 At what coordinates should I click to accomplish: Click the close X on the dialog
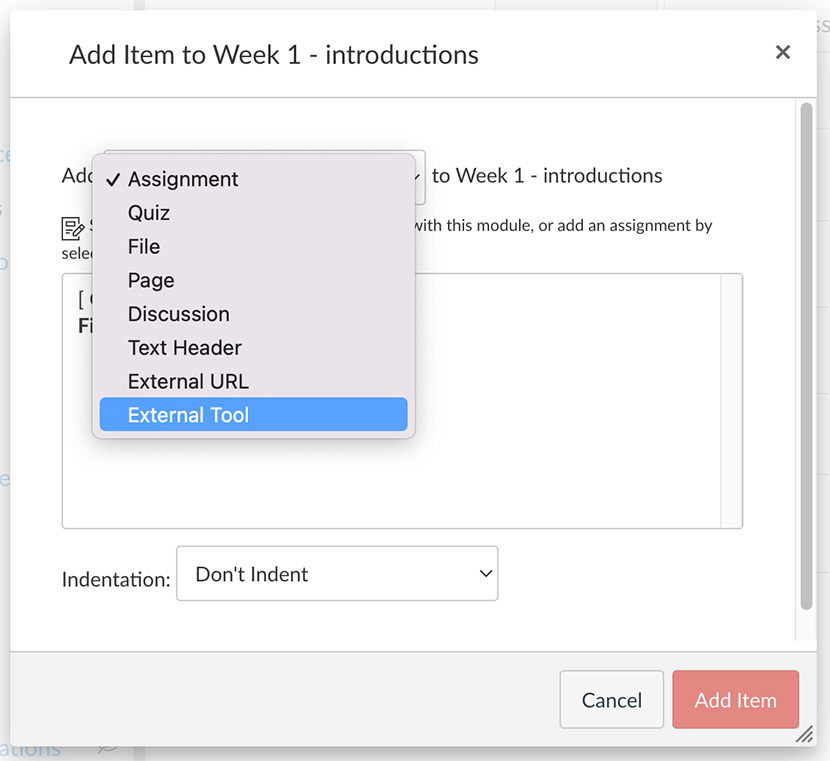(x=783, y=52)
